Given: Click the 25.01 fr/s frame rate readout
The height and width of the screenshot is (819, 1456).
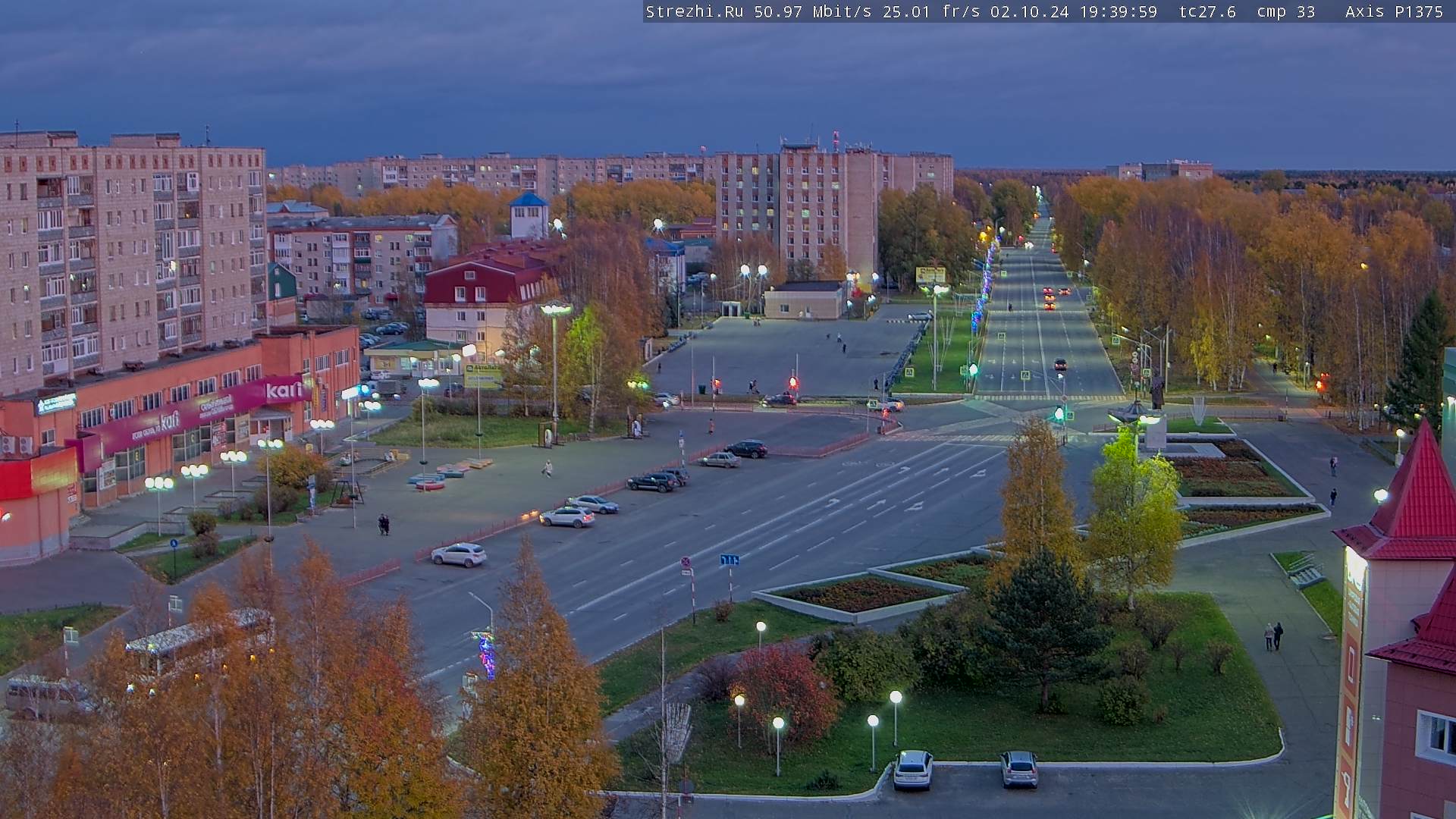Looking at the screenshot, I should (932, 11).
